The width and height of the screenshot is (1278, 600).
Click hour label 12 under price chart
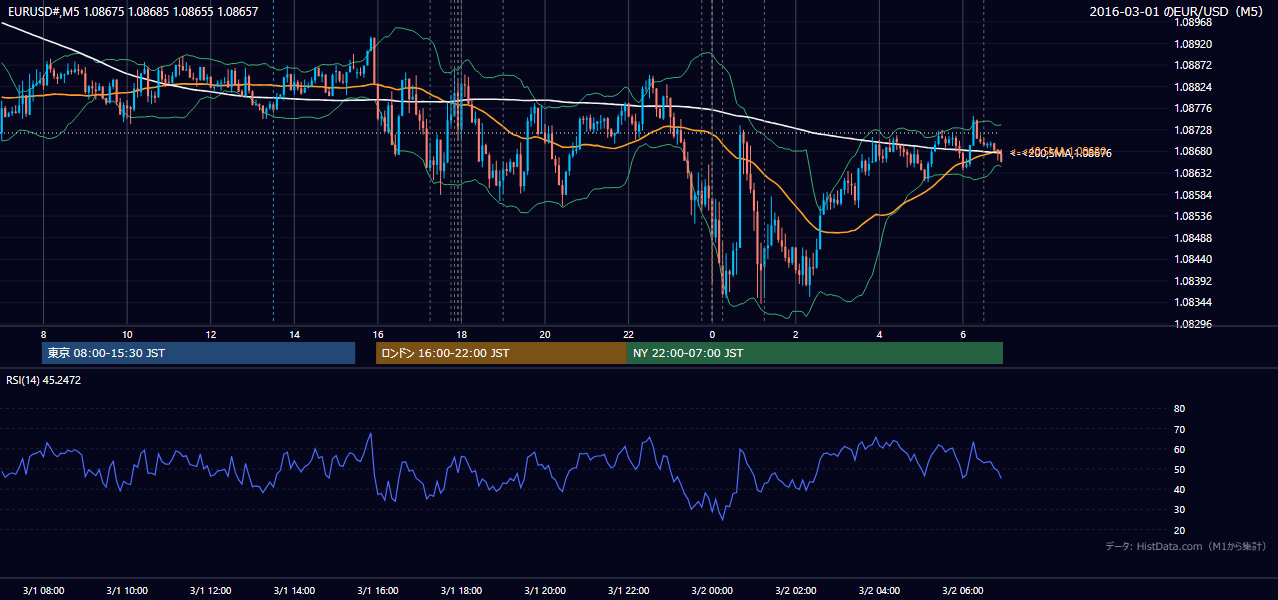[210, 334]
